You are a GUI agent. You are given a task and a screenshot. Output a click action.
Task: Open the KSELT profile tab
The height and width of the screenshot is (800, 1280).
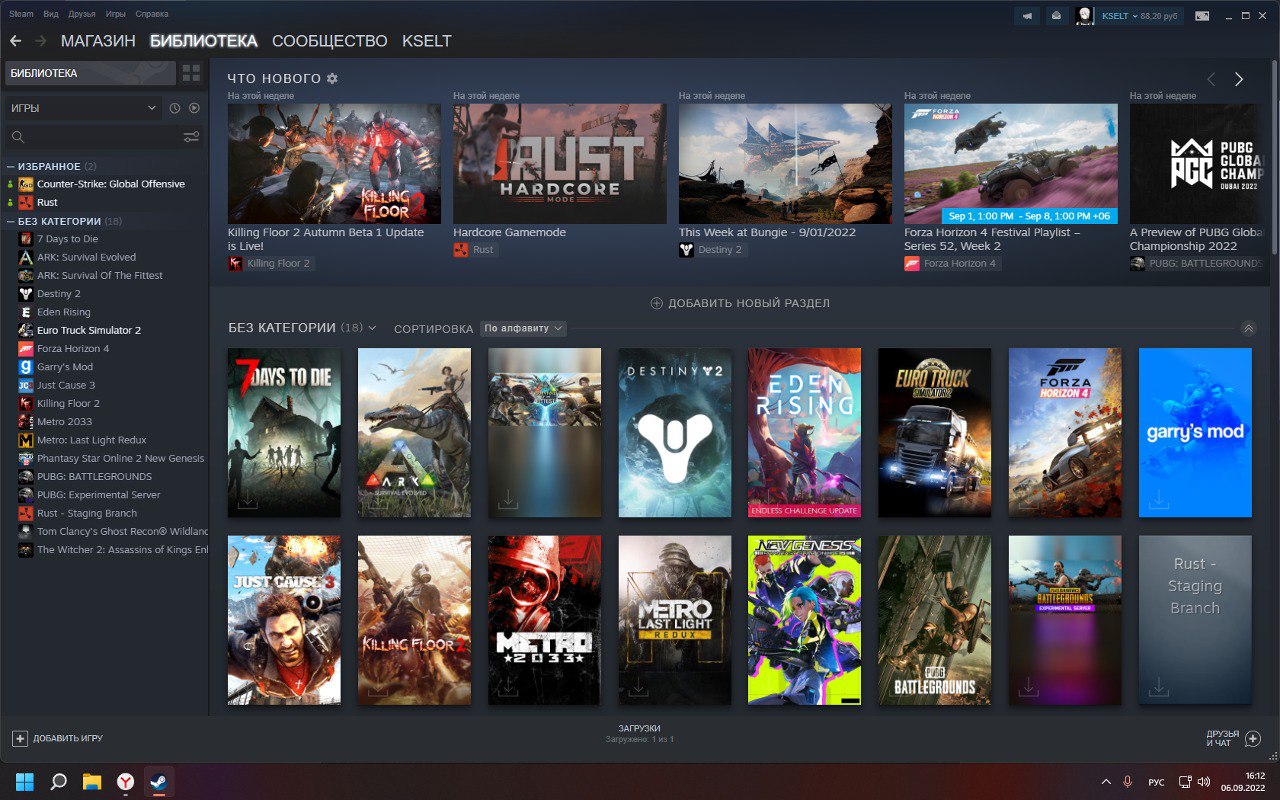coord(427,41)
